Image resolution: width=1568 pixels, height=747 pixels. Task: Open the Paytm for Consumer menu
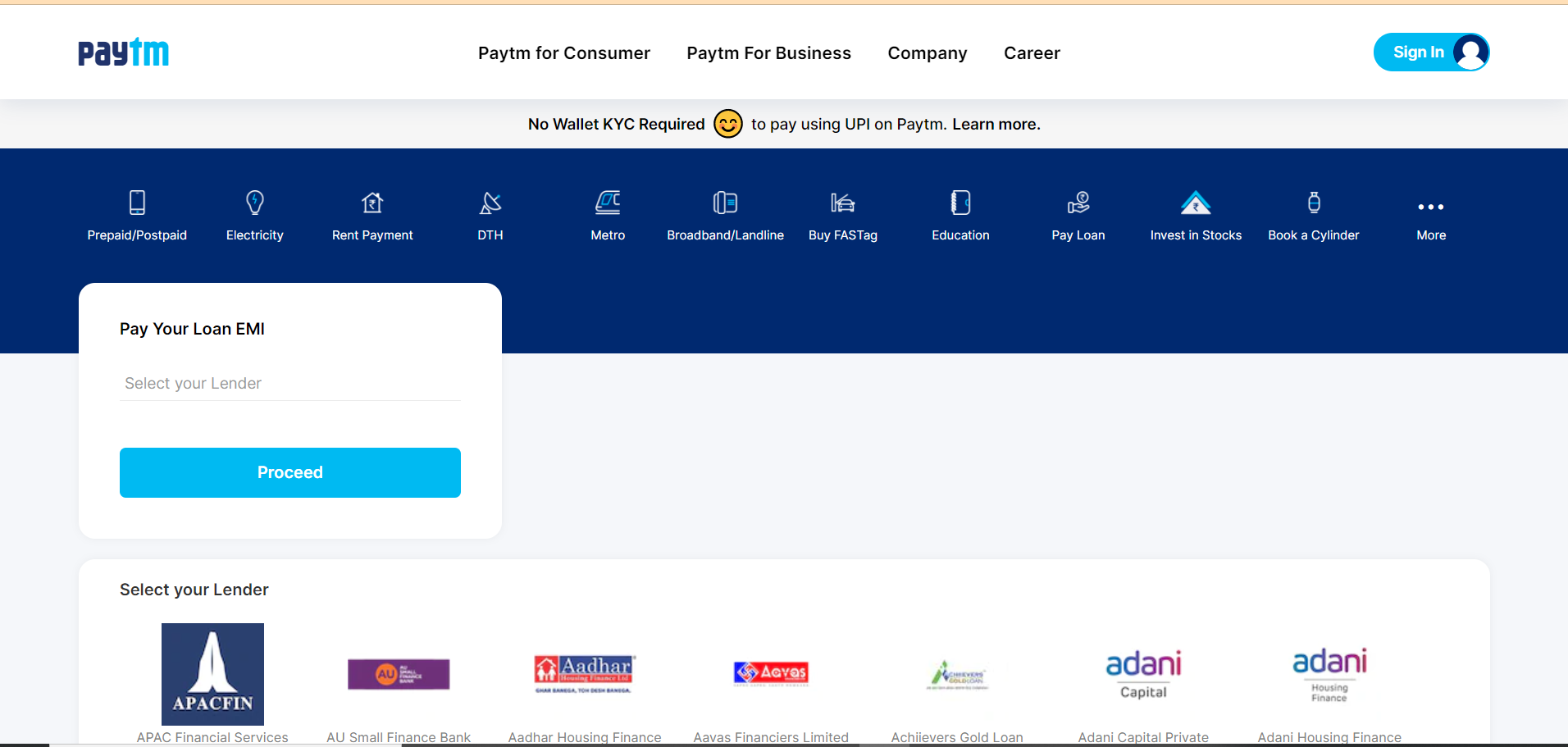564,53
